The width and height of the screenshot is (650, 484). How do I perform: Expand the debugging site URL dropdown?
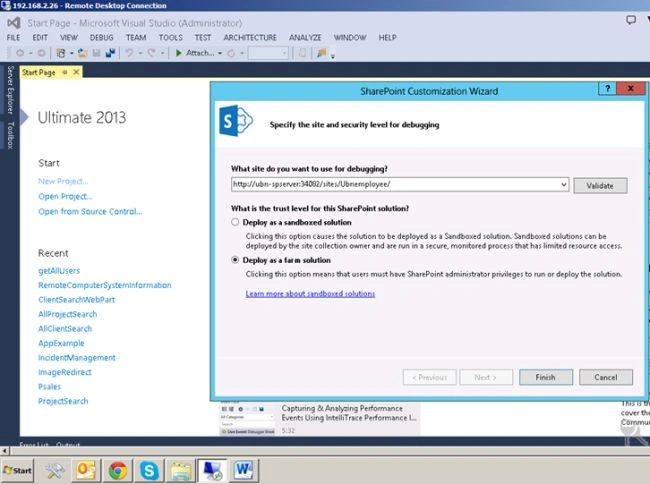coord(564,184)
